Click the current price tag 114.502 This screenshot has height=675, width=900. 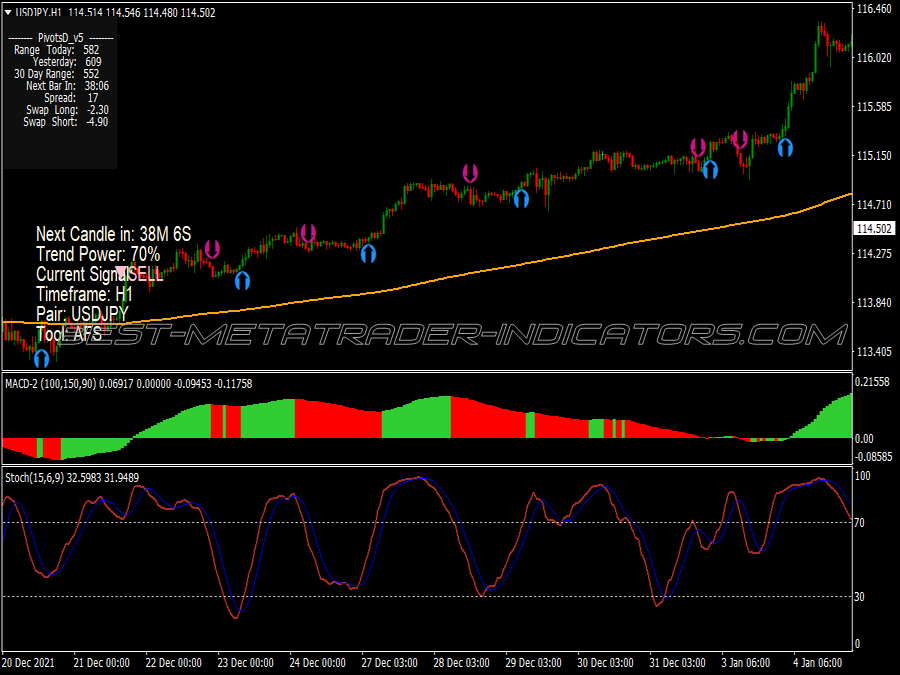875,228
